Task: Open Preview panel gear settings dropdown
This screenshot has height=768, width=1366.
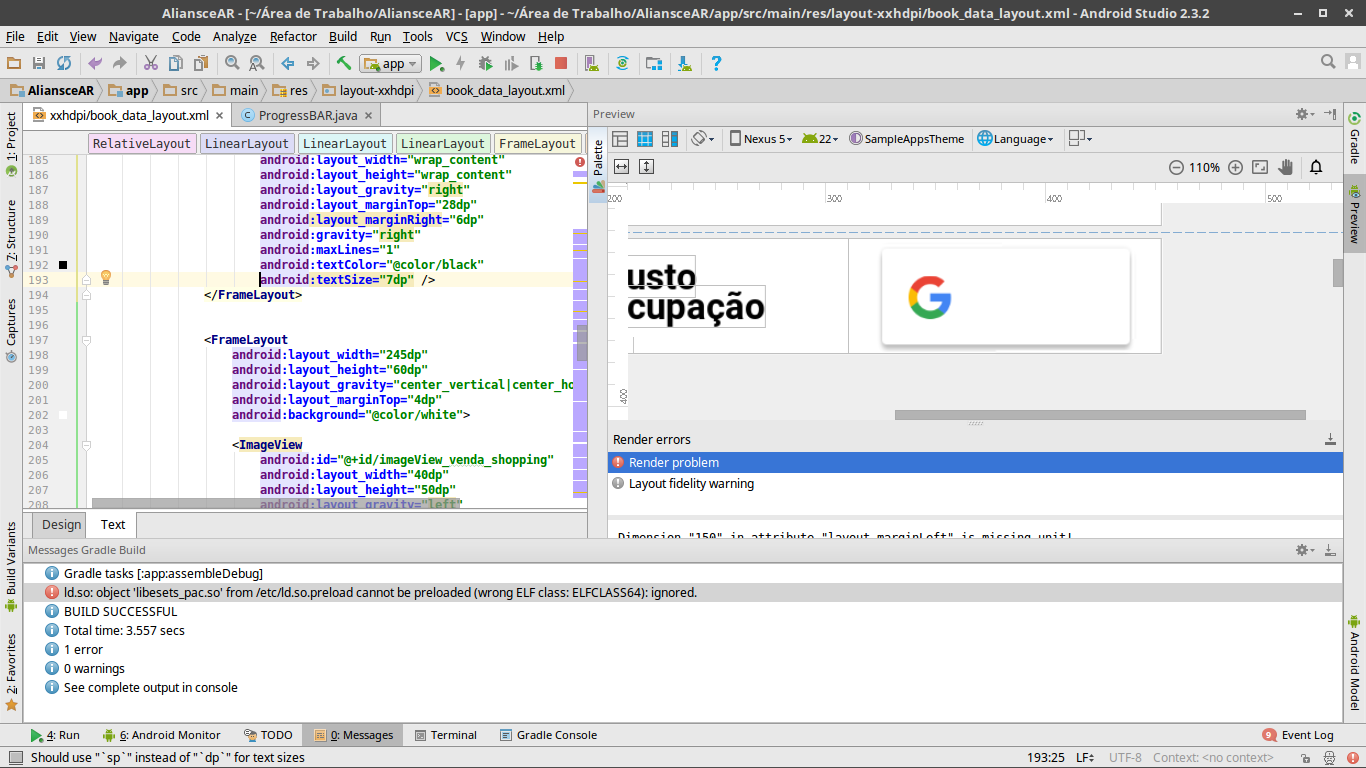Action: click(1304, 114)
